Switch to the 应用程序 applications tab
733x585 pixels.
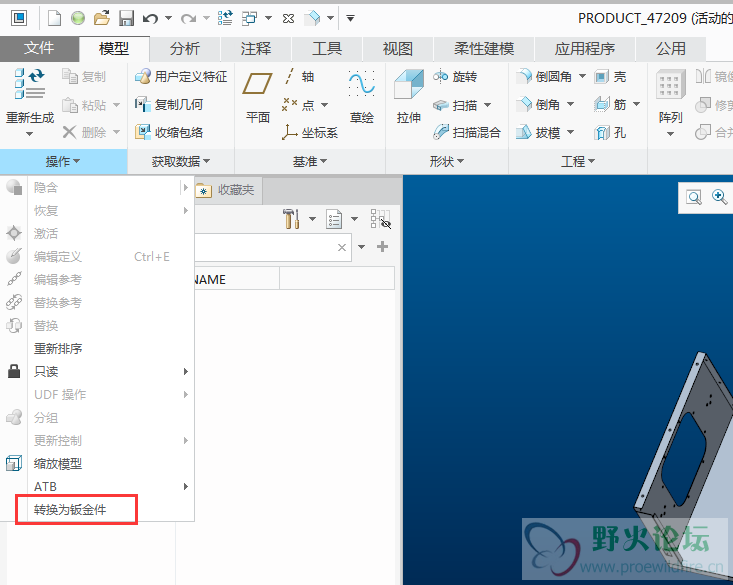(585, 49)
